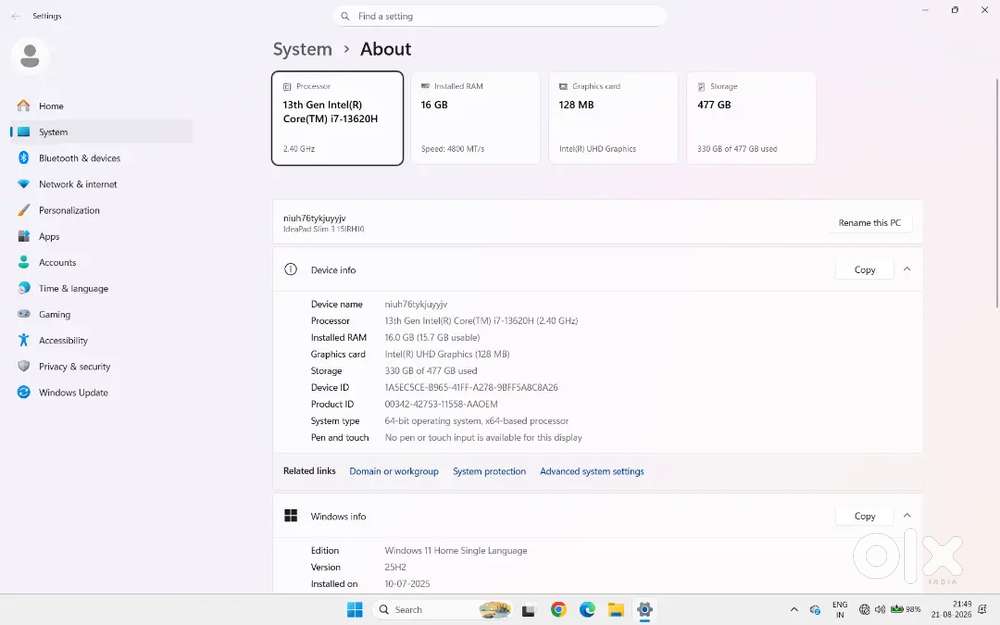Screen dimensions: 1000x625
Task: Go back with the Settings back arrow
Action: 15,16
